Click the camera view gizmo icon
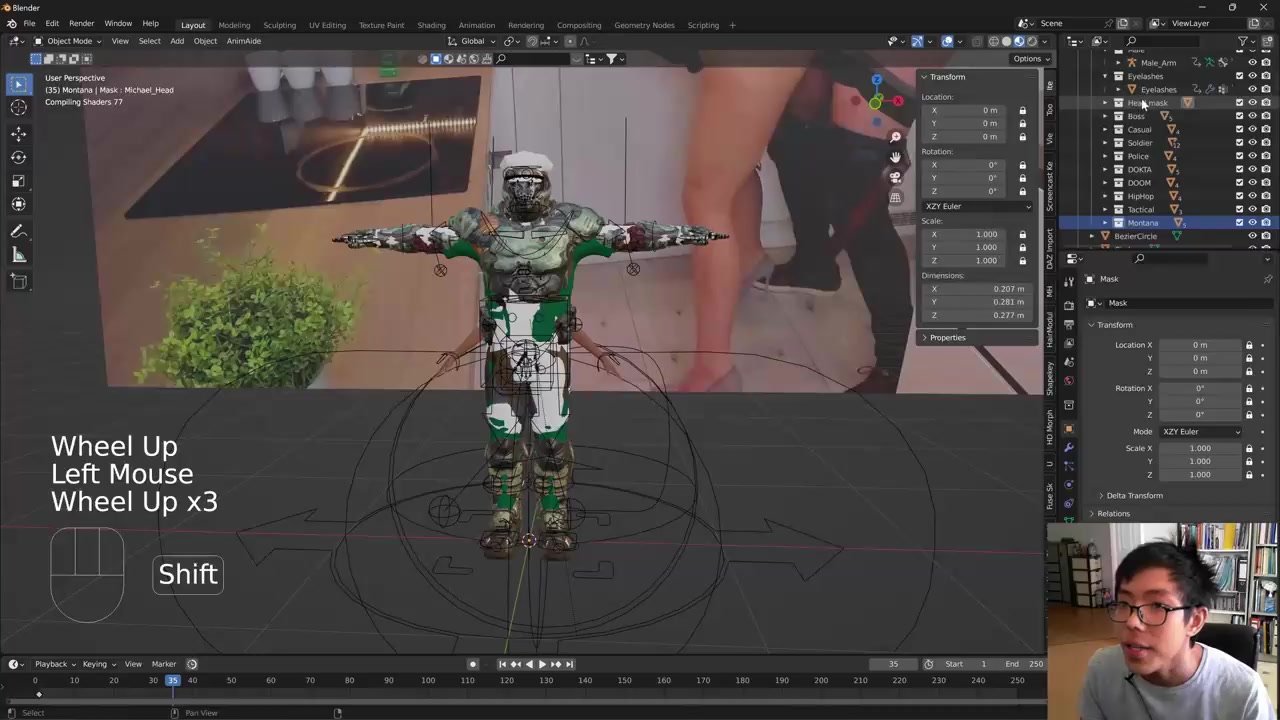Viewport: 1280px width, 720px height. [895, 176]
